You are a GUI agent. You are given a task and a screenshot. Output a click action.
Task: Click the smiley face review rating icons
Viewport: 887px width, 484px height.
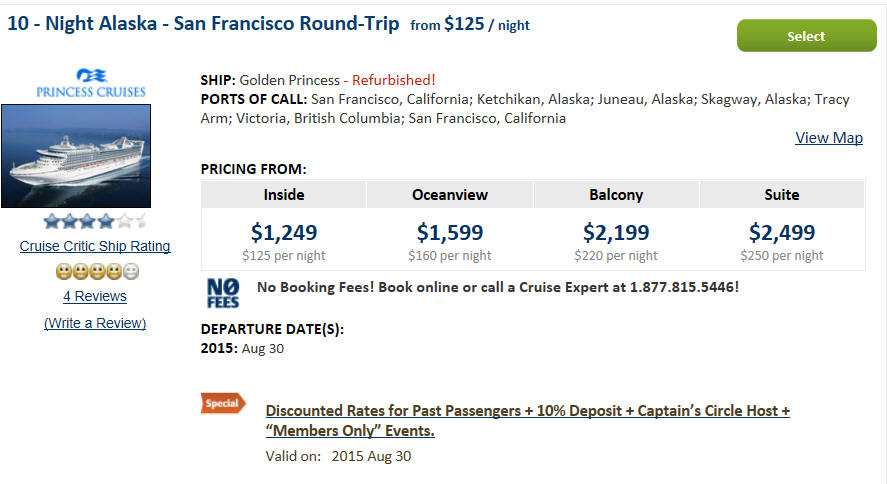coord(97,272)
